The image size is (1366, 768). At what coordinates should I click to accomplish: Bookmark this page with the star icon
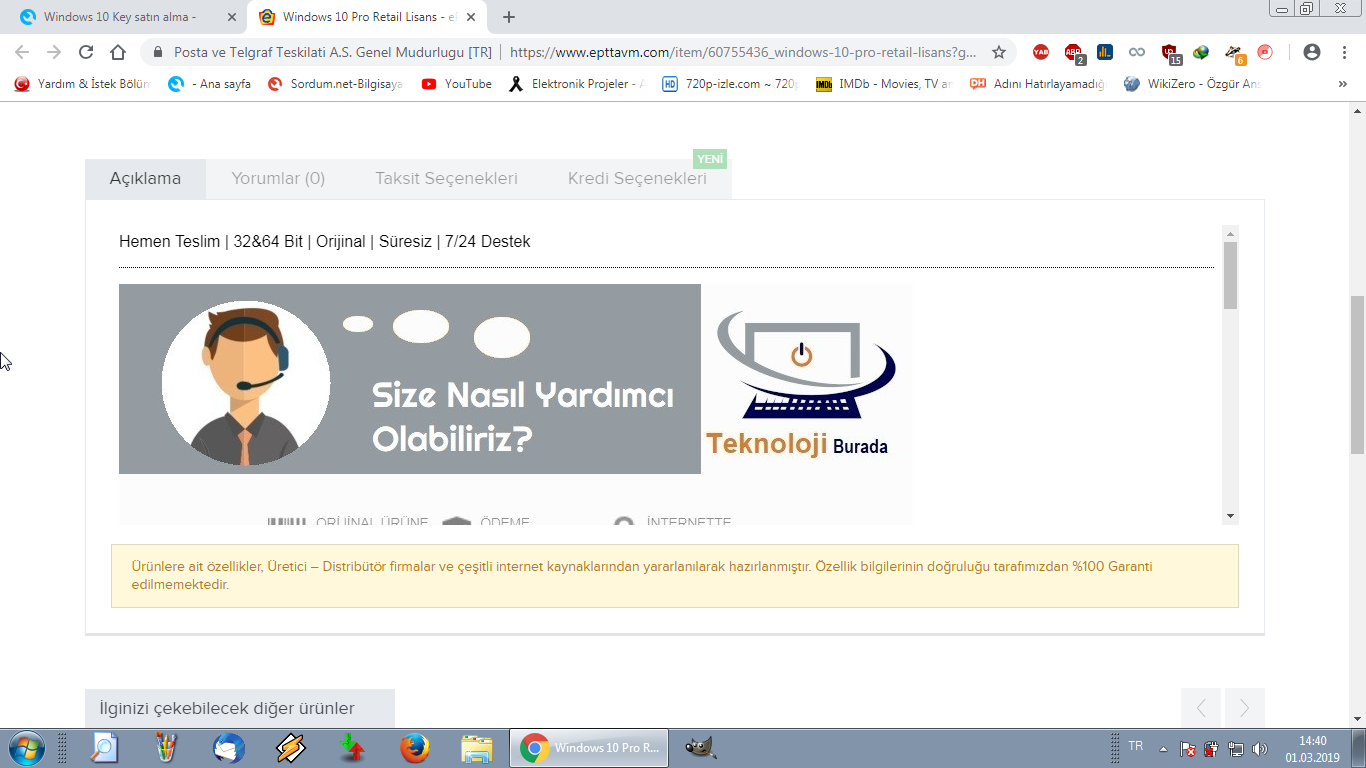click(998, 52)
